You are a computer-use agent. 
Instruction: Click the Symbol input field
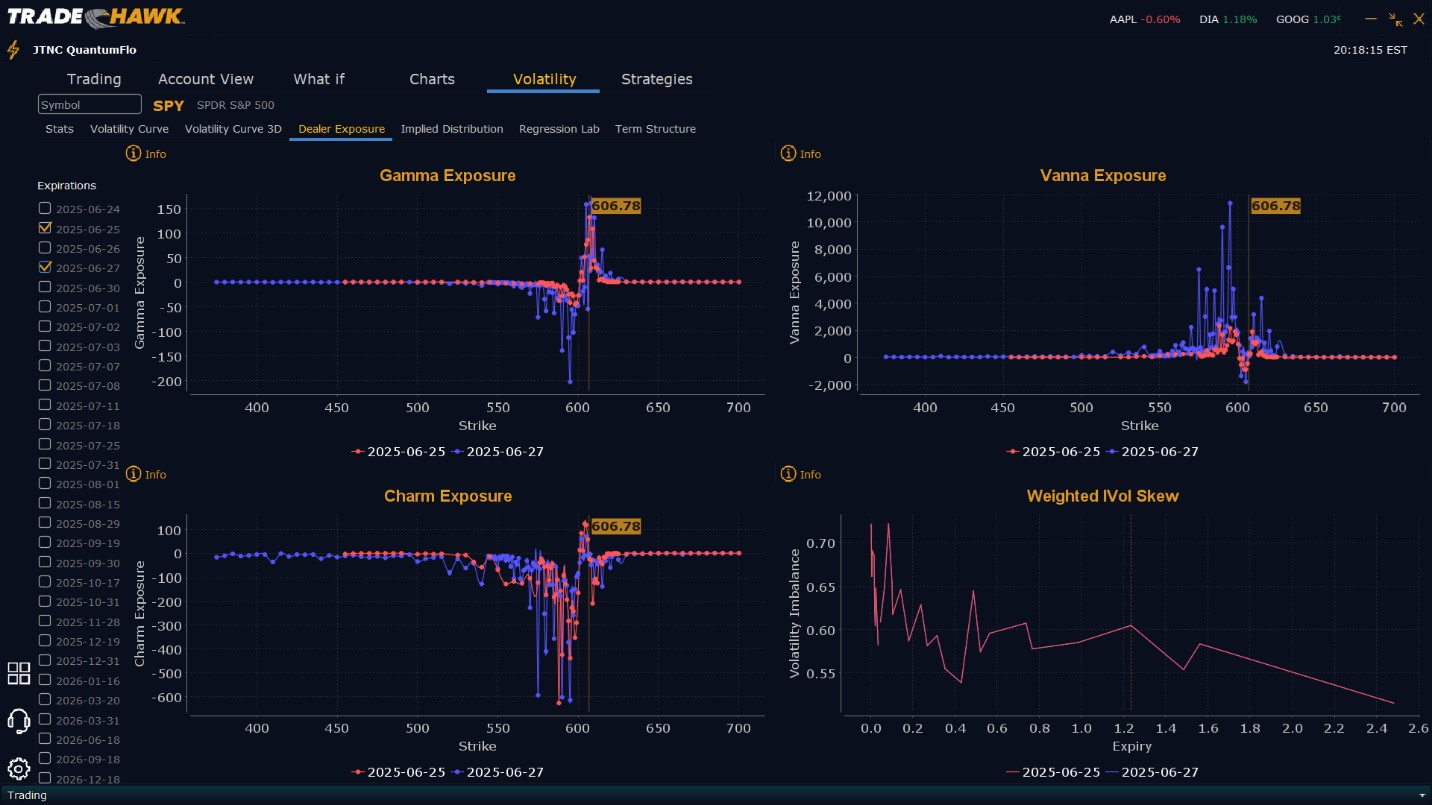(90, 105)
